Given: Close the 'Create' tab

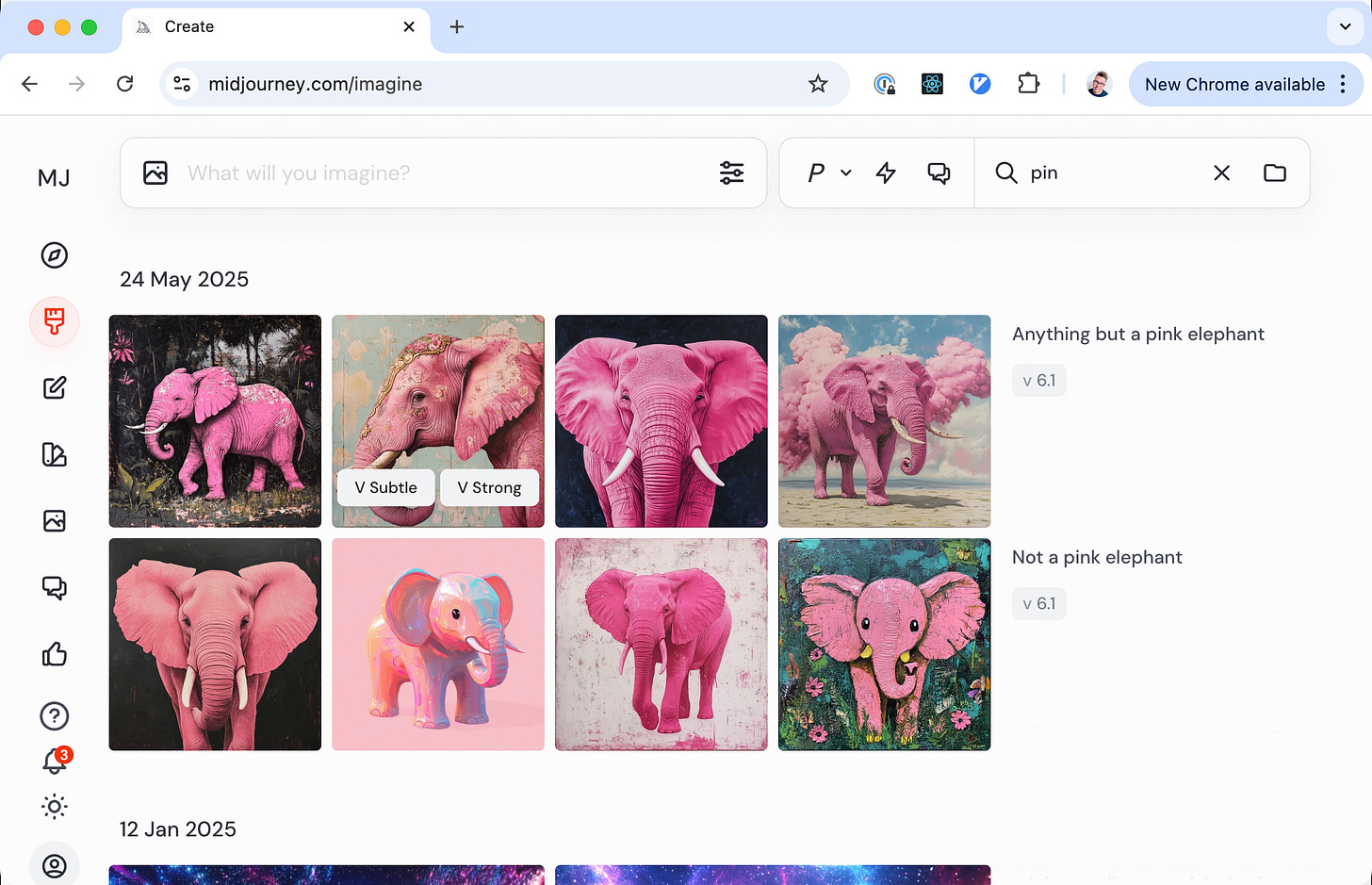Looking at the screenshot, I should tap(409, 26).
